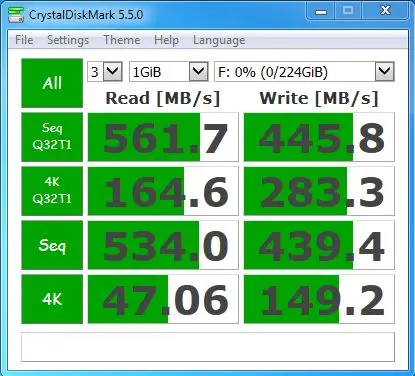The width and height of the screenshot is (415, 376).
Task: Click the Read [MB/s] column header
Action: pos(163,98)
